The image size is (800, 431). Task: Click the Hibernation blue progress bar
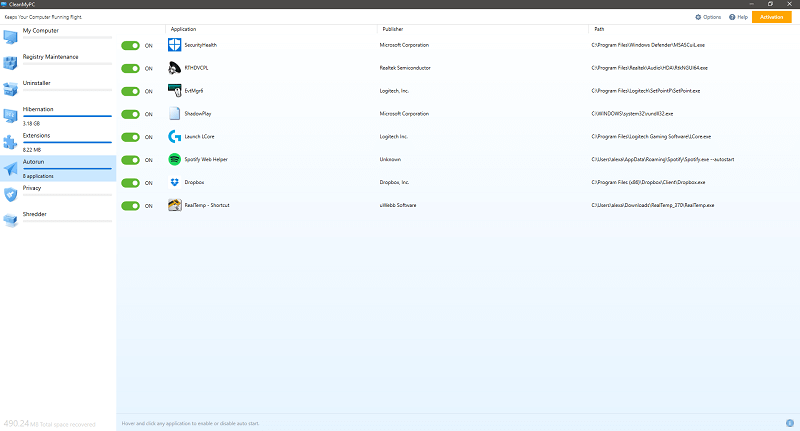point(67,116)
